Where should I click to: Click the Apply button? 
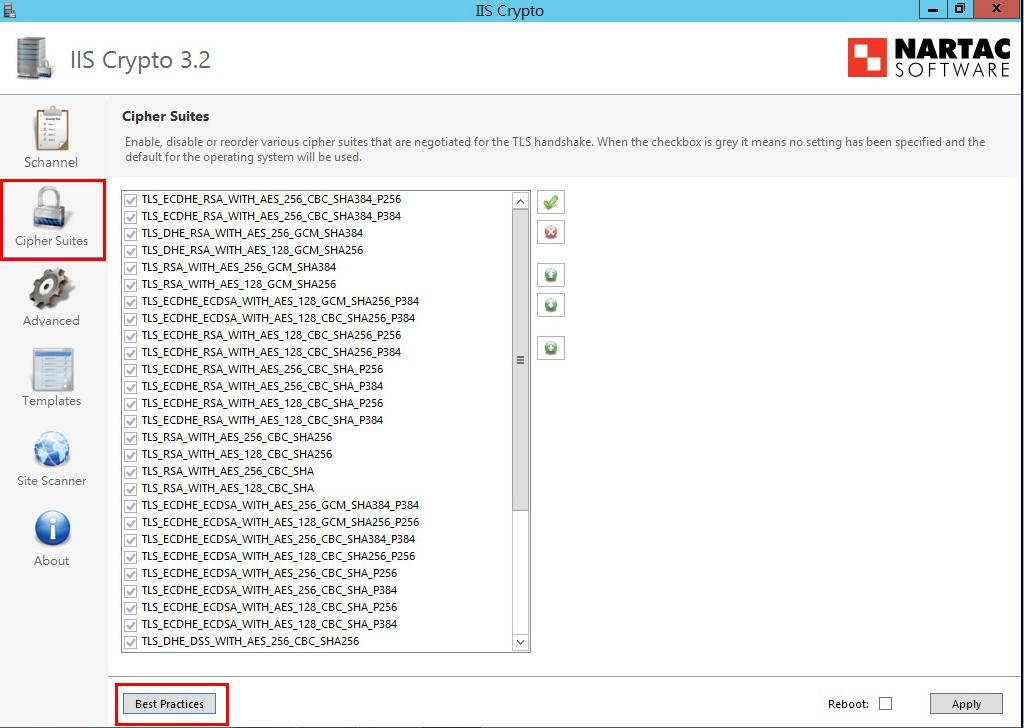tap(966, 704)
